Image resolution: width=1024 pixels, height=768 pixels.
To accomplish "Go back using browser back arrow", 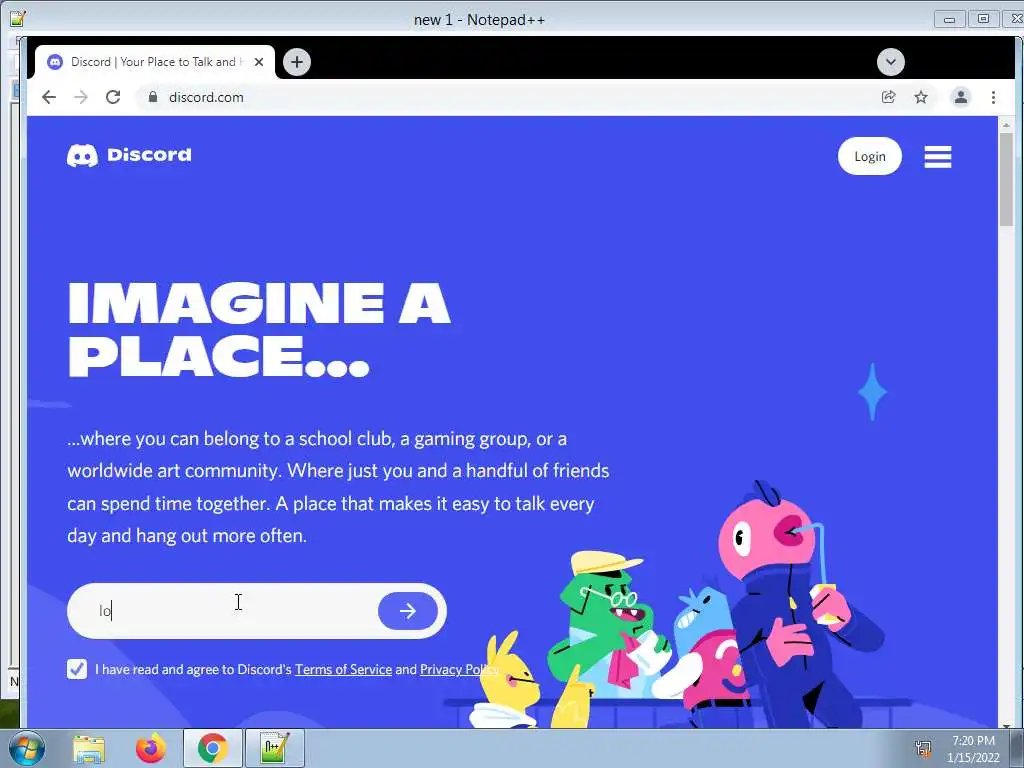I will point(49,97).
